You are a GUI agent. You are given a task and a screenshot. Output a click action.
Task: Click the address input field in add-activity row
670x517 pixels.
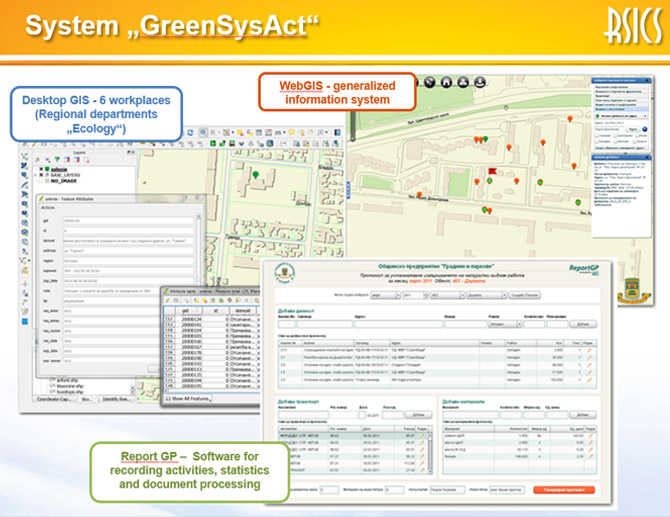399,324
